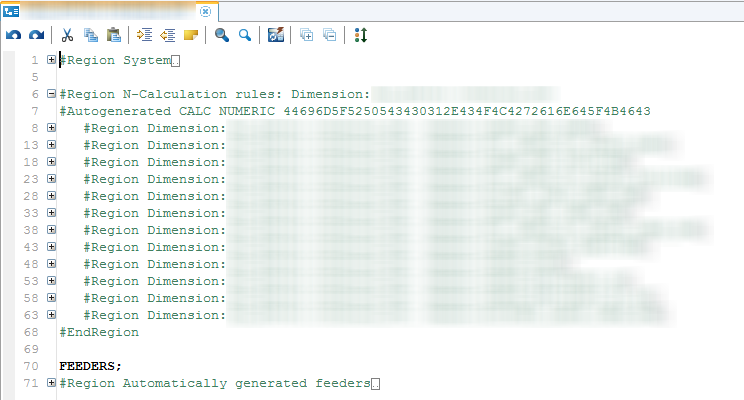
Task: Click the Undo arrow icon
Action: click(x=13, y=35)
